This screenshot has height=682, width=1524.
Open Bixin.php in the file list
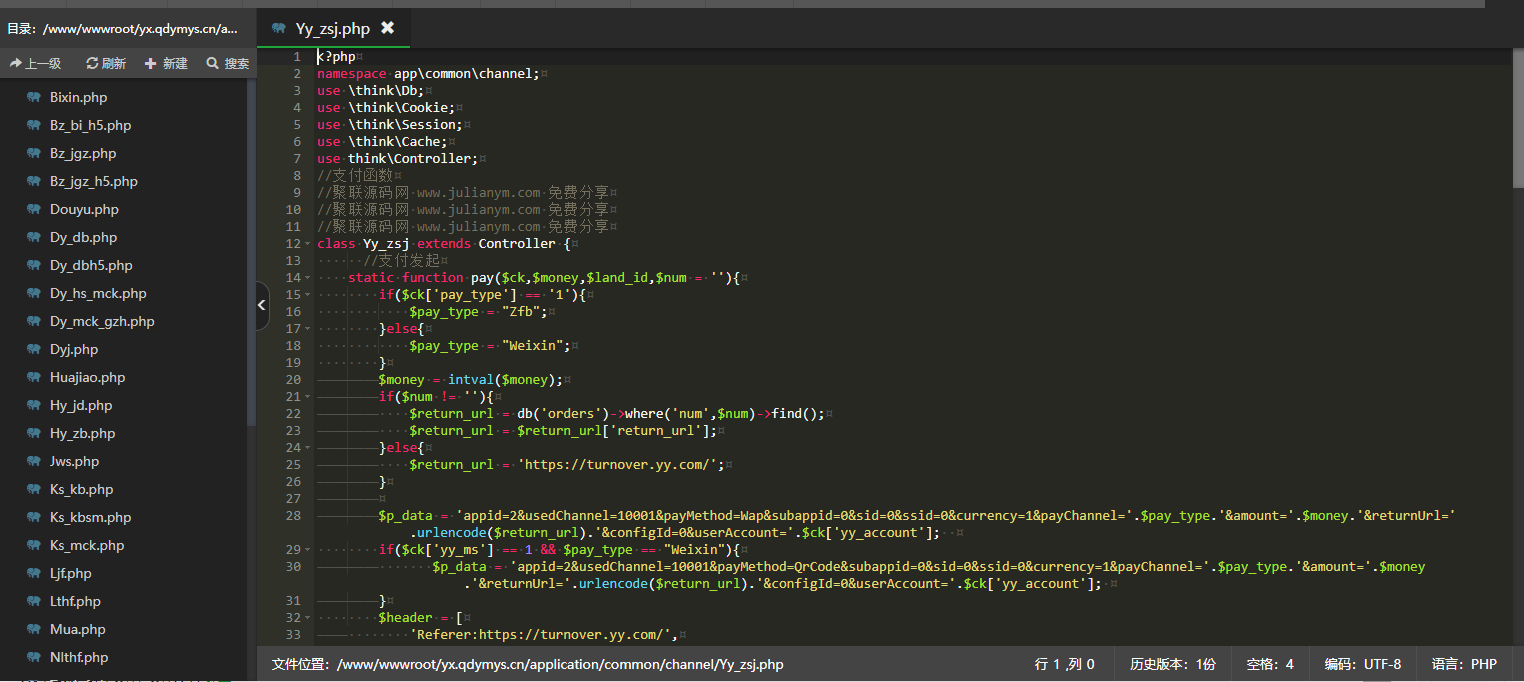pos(78,97)
